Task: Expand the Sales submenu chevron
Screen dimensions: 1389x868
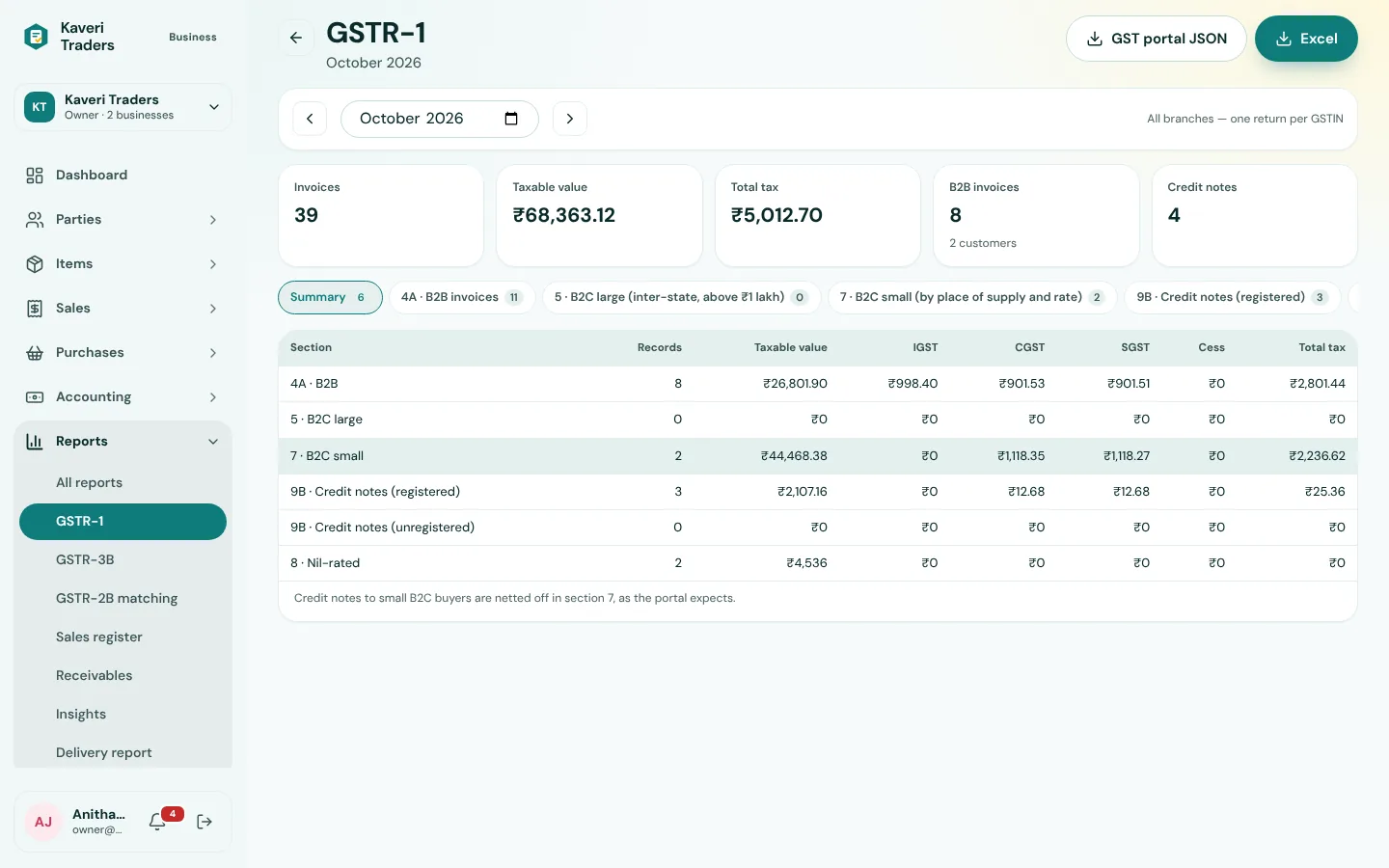Action: coord(213,309)
